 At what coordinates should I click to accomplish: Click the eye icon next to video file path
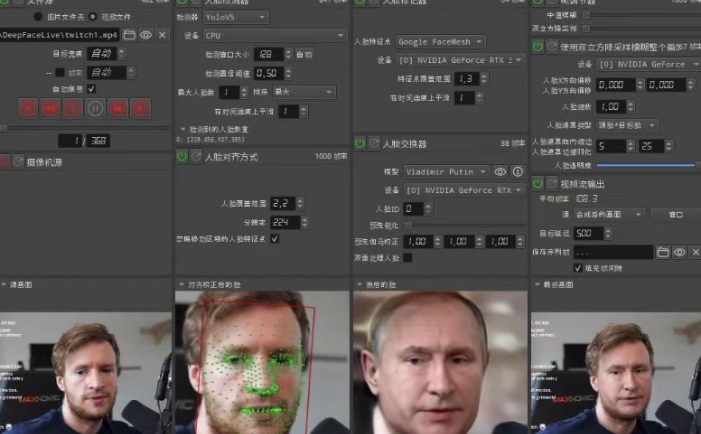pos(145,34)
